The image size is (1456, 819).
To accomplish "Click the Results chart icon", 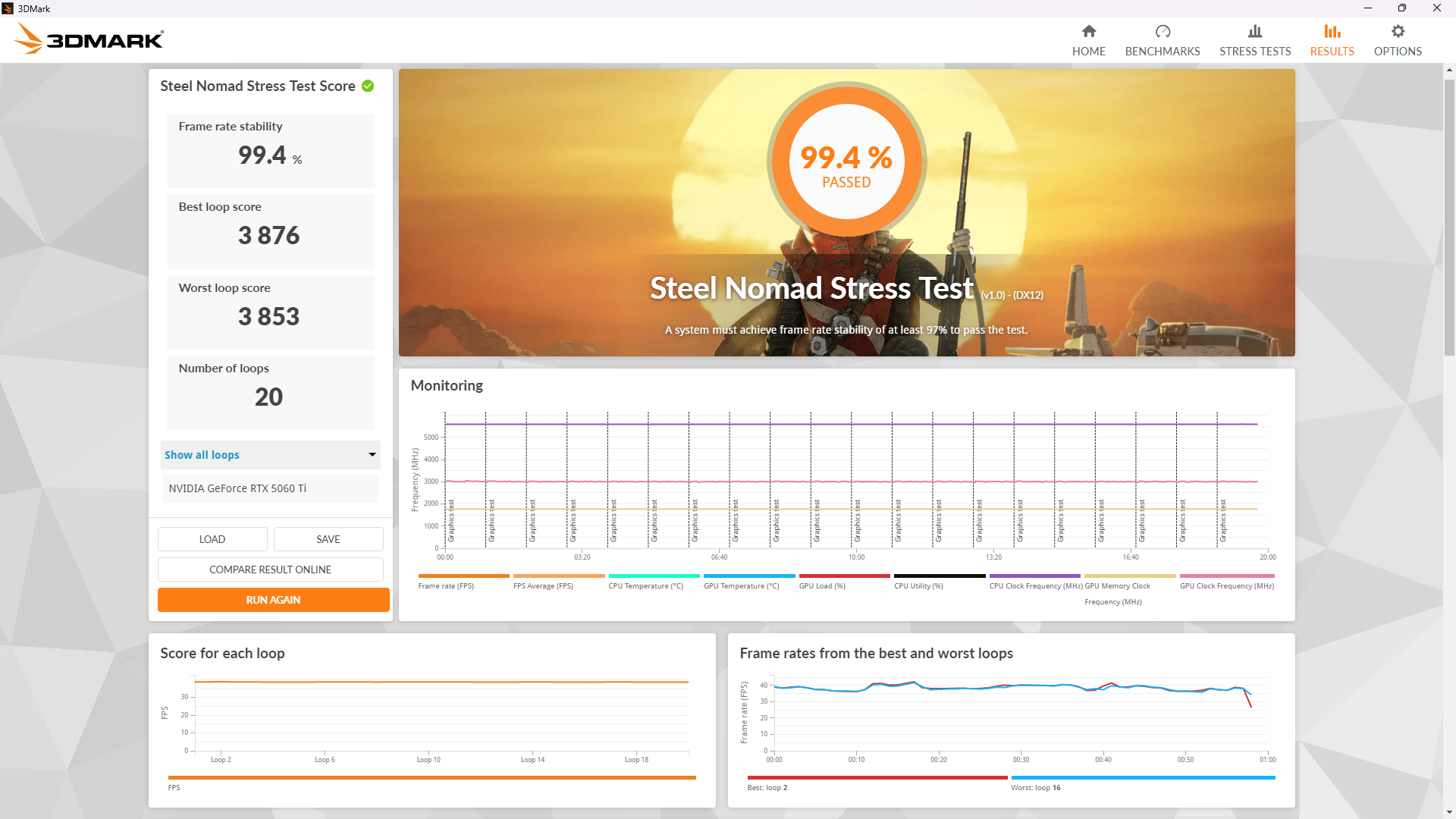I will click(1332, 31).
